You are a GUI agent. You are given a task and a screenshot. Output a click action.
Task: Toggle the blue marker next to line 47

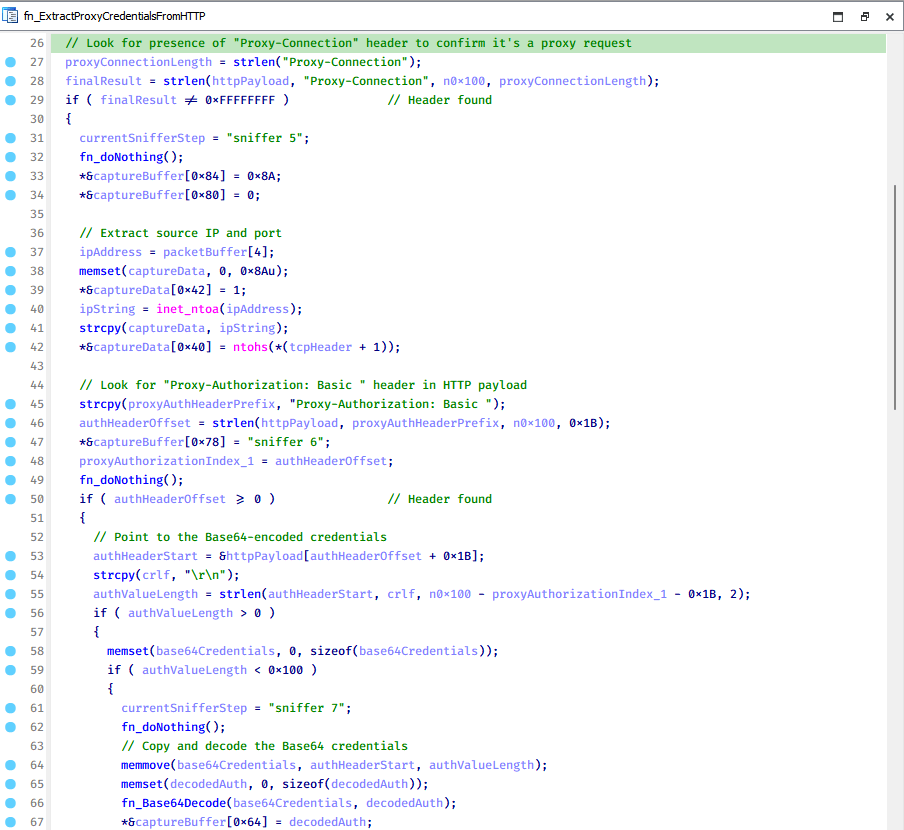(10, 441)
